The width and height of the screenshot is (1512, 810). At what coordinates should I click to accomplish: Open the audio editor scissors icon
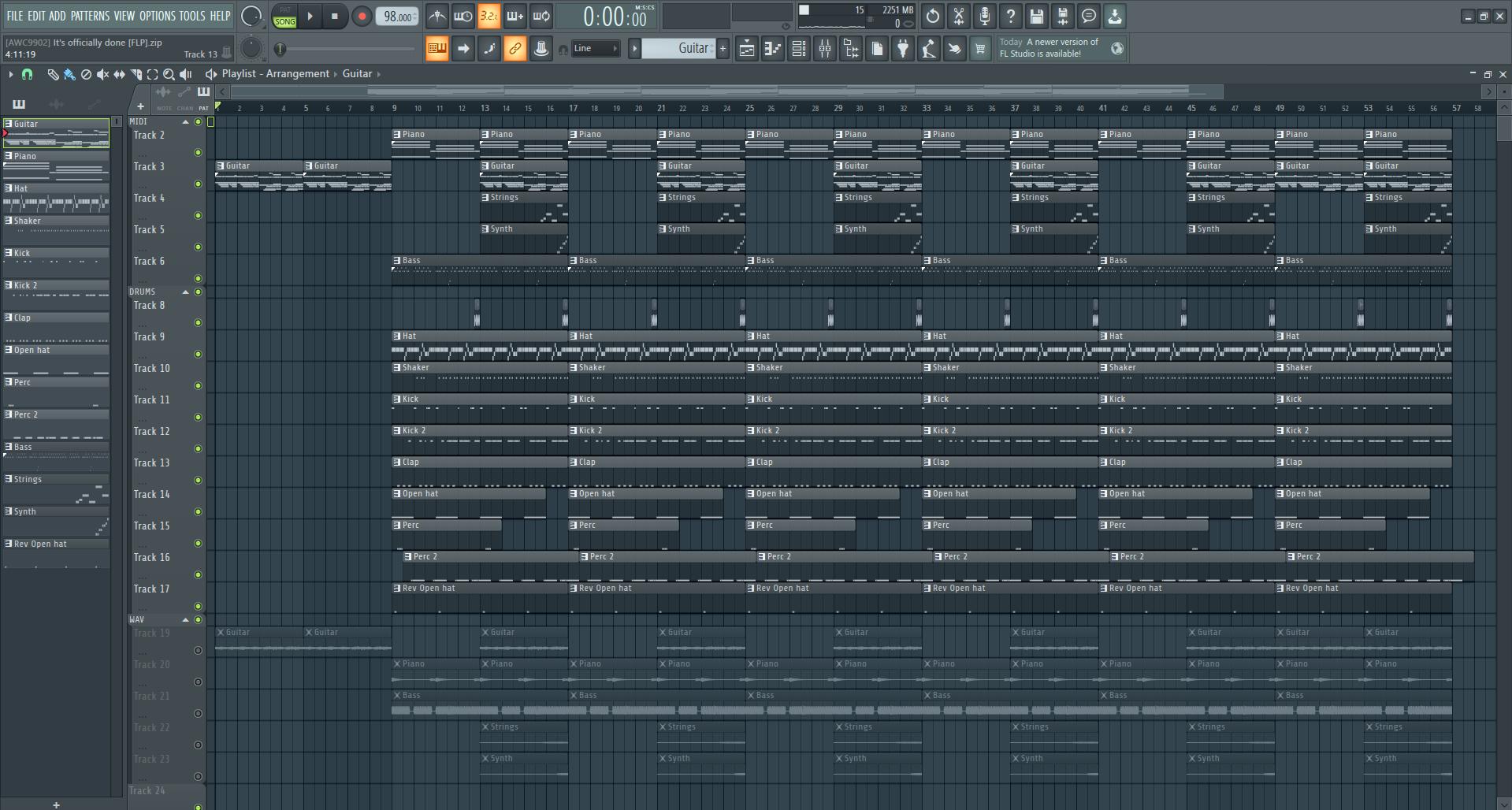pos(959,16)
